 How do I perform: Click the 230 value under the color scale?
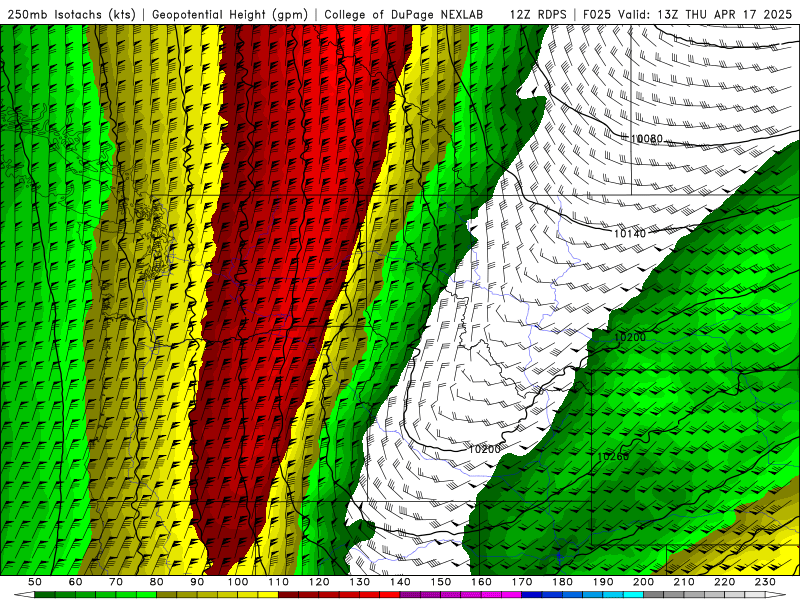click(765, 582)
